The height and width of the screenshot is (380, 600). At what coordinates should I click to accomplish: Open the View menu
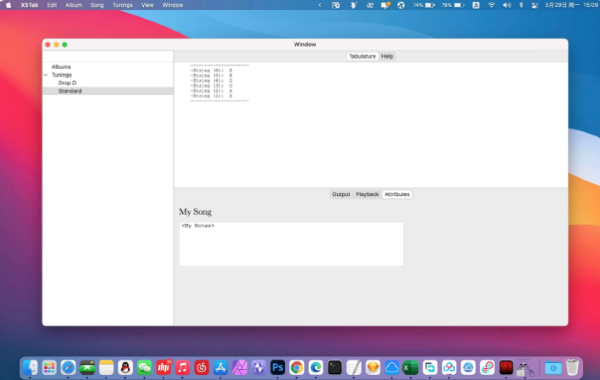[147, 5]
